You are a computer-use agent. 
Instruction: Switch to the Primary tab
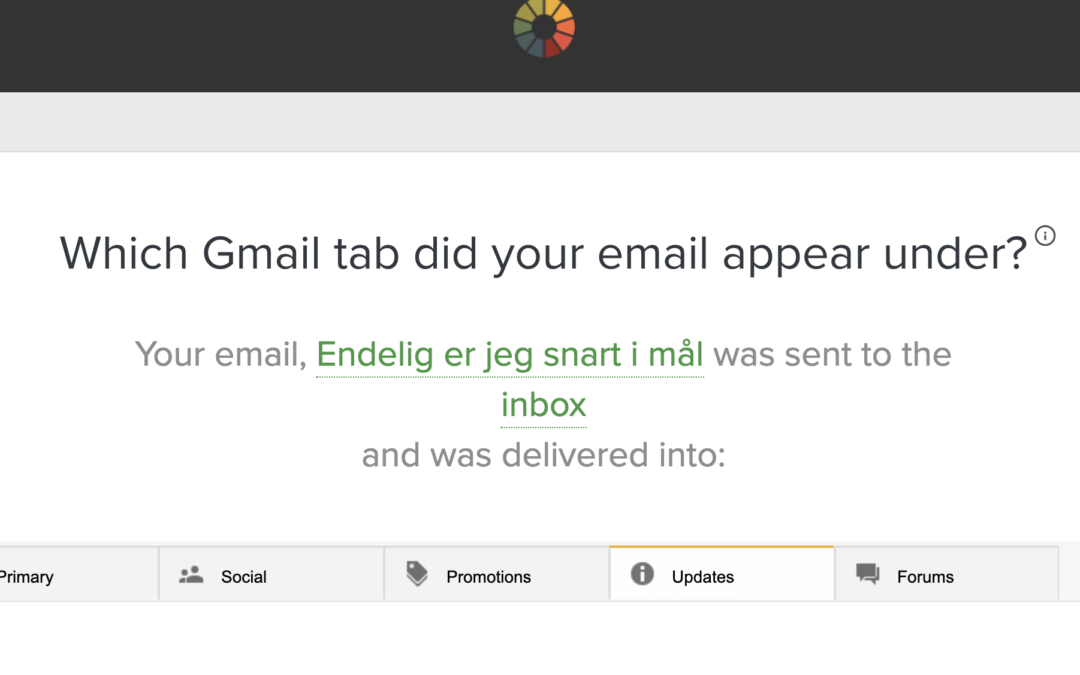pos(27,577)
